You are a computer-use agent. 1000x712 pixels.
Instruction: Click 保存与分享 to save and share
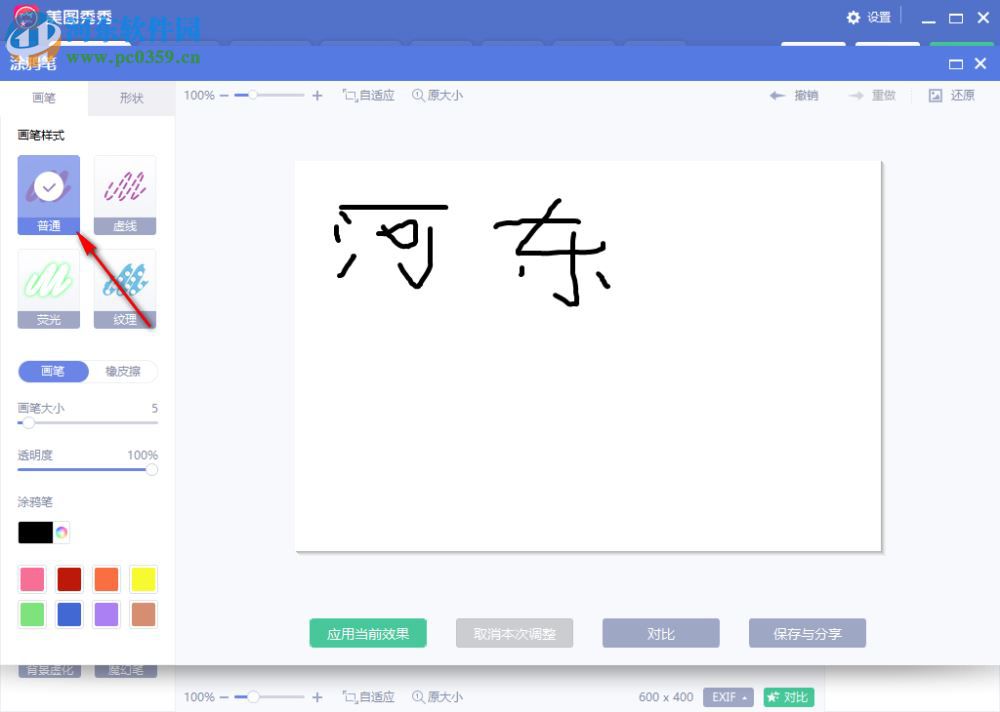(807, 632)
